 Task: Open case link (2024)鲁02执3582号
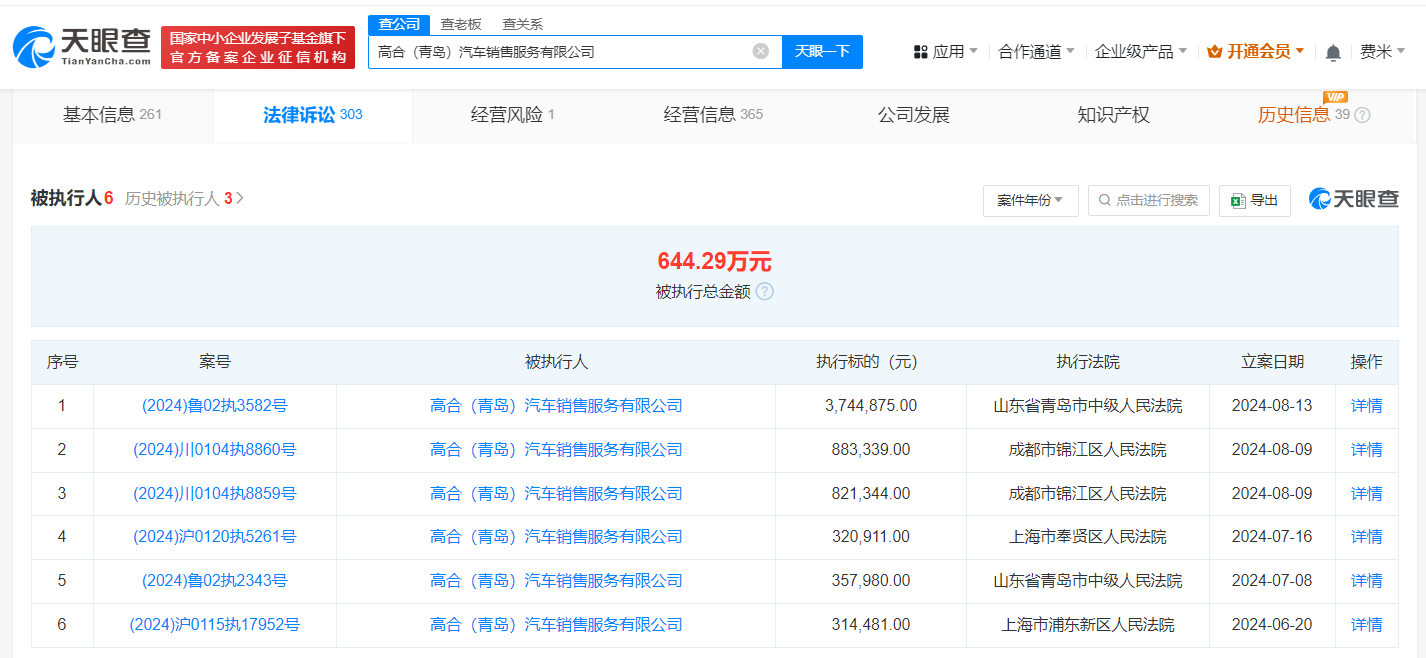point(217,405)
